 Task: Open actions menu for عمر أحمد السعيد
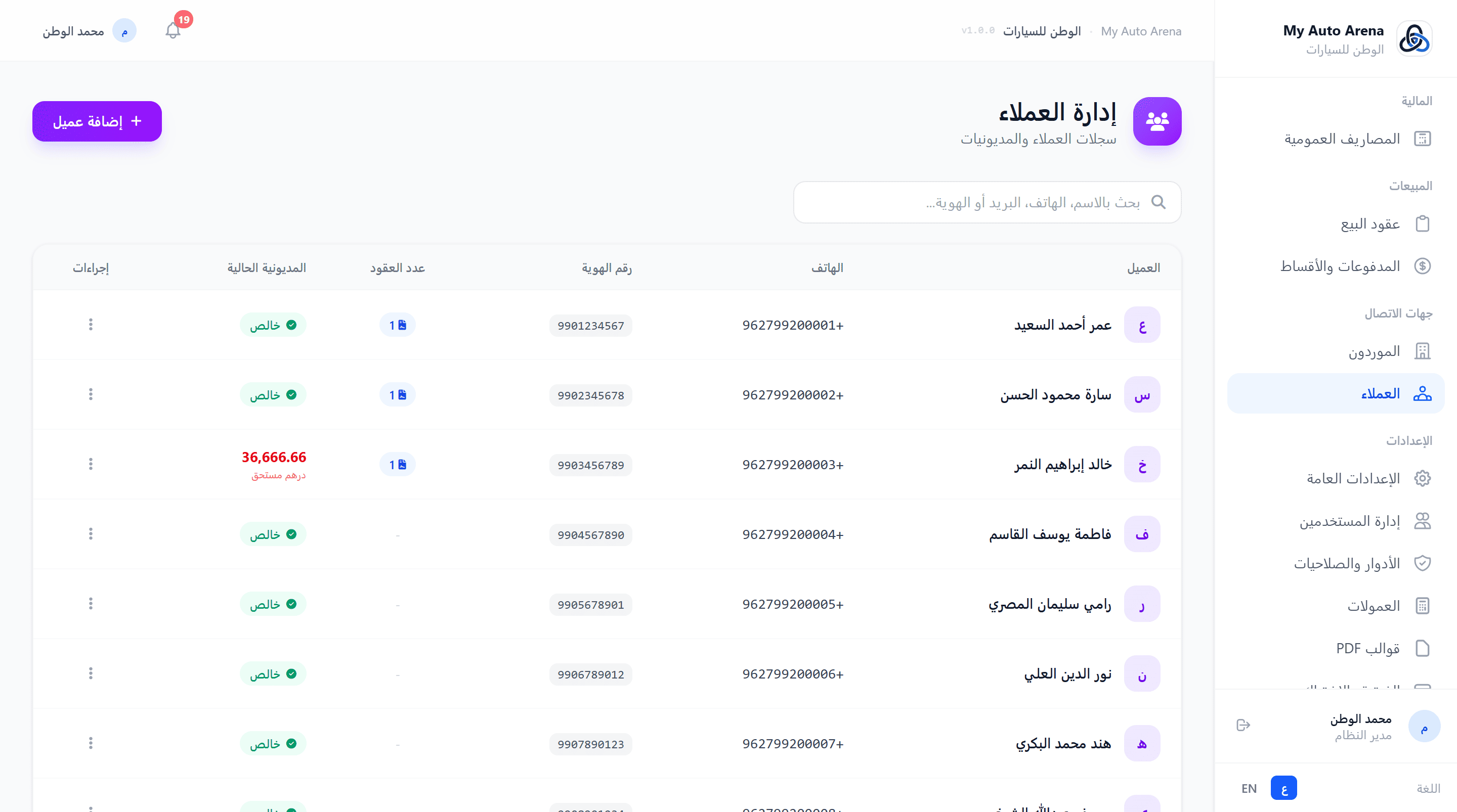[x=91, y=325]
